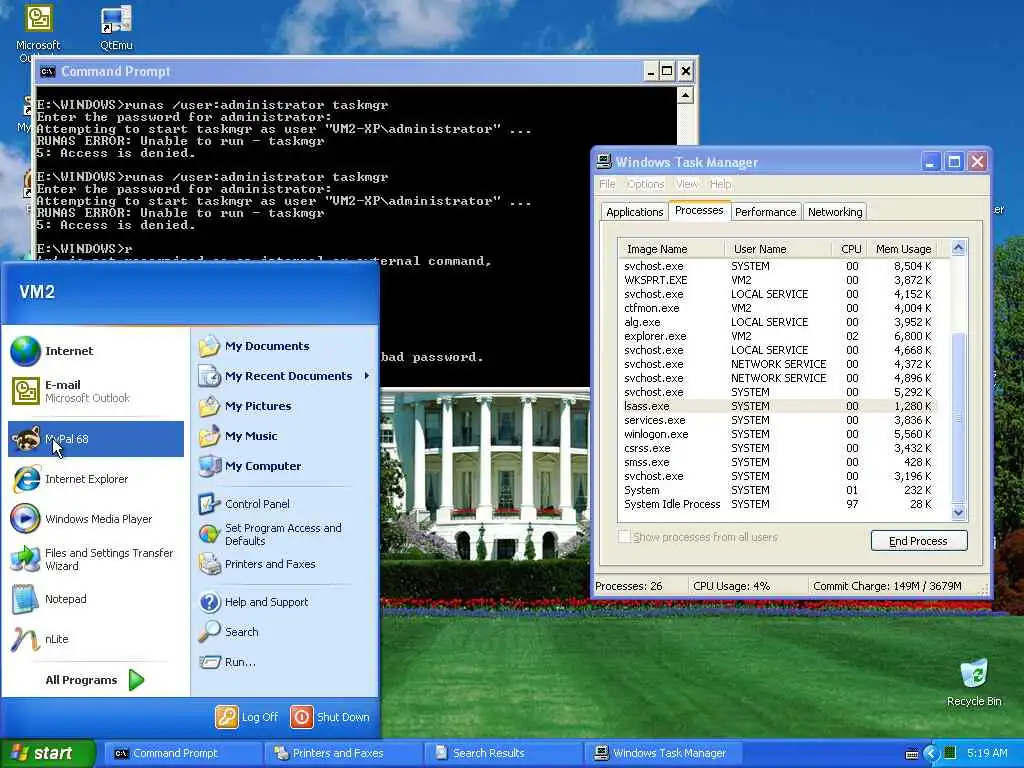1024x768 pixels.
Task: Click process list scroll down arrow
Action: click(958, 512)
